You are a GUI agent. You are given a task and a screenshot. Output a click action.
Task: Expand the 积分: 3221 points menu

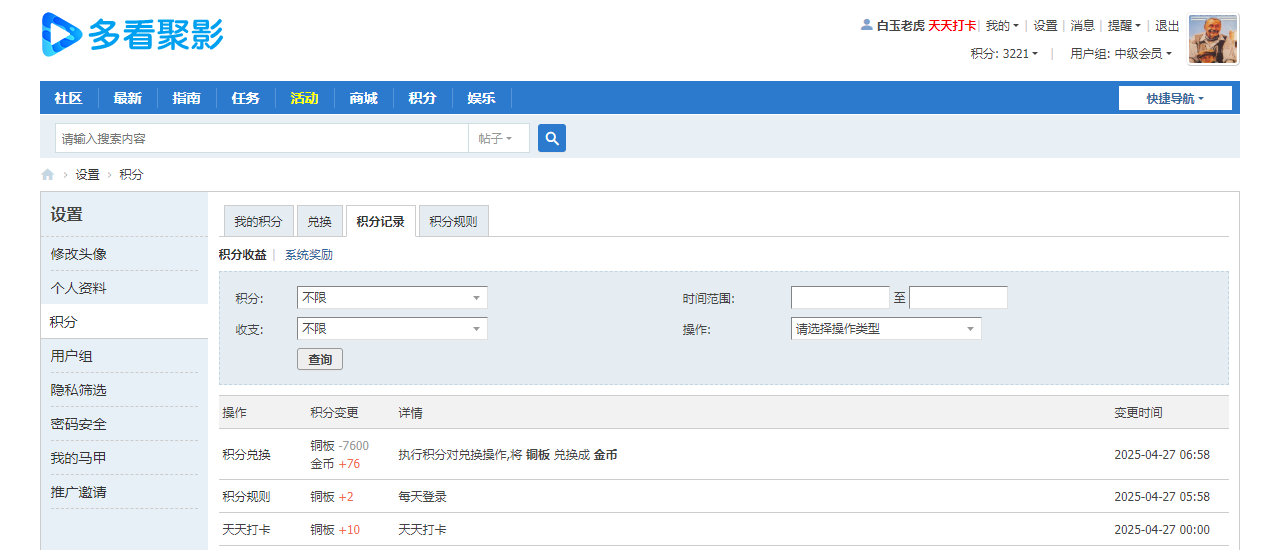coord(1004,54)
